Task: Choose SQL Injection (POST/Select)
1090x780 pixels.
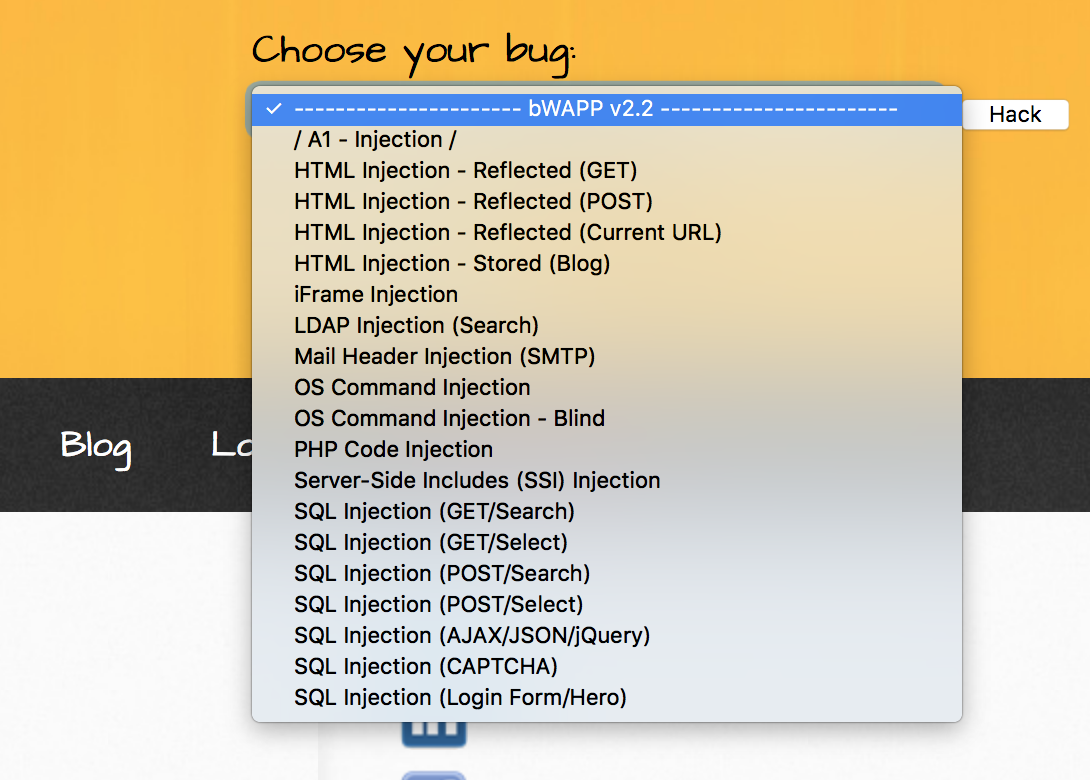Action: point(438,605)
